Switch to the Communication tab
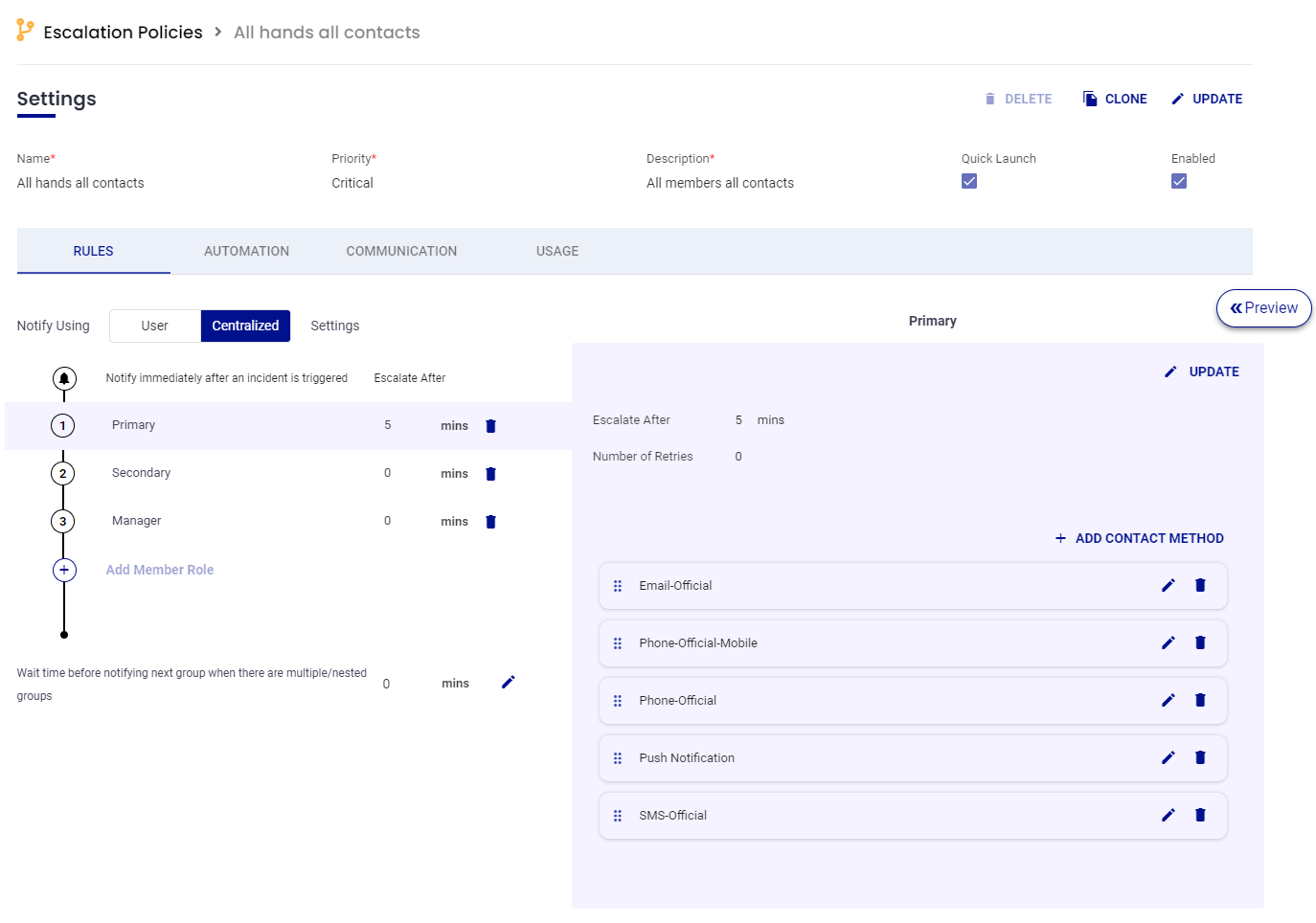 click(401, 251)
